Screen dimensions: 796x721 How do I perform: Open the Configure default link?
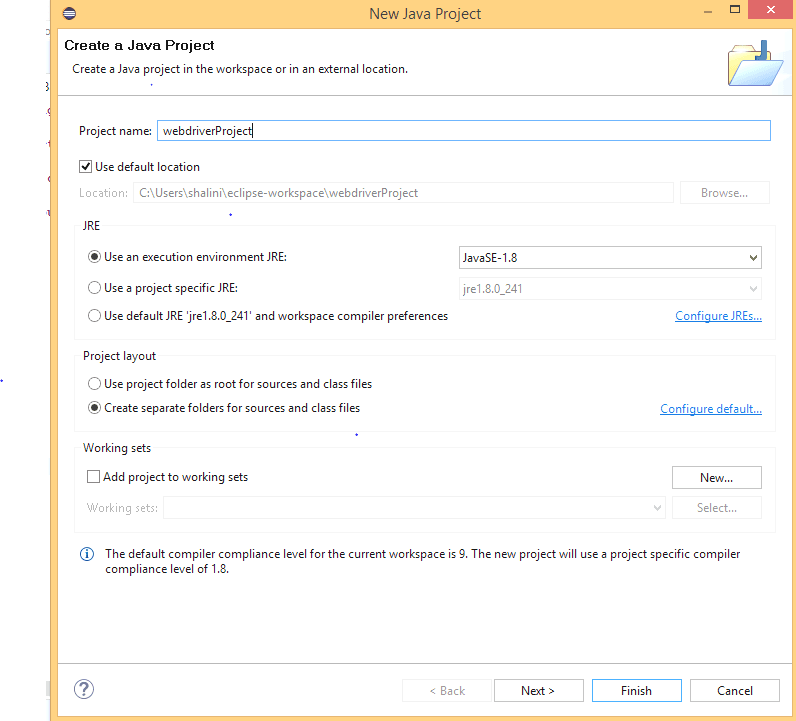coord(711,409)
